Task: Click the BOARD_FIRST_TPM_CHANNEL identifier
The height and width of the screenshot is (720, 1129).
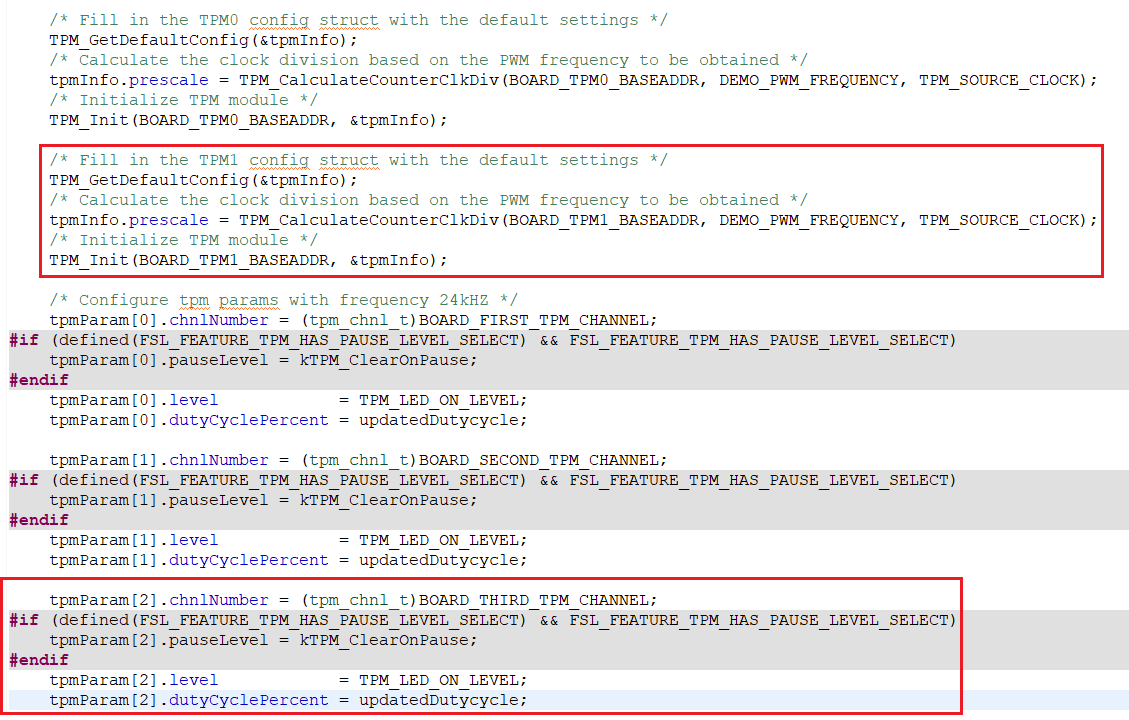Action: (x=536, y=320)
